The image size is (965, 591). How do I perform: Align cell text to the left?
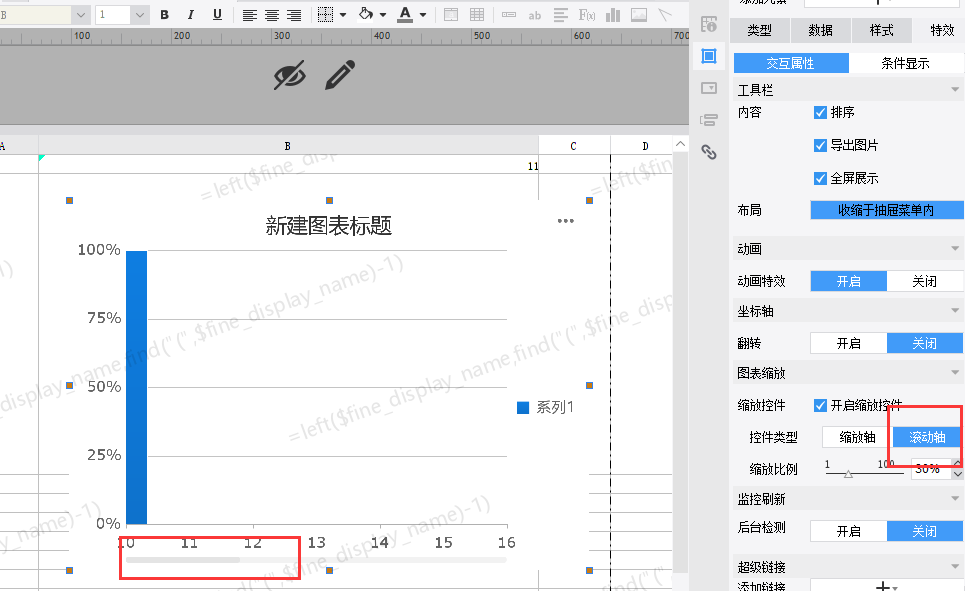click(249, 15)
